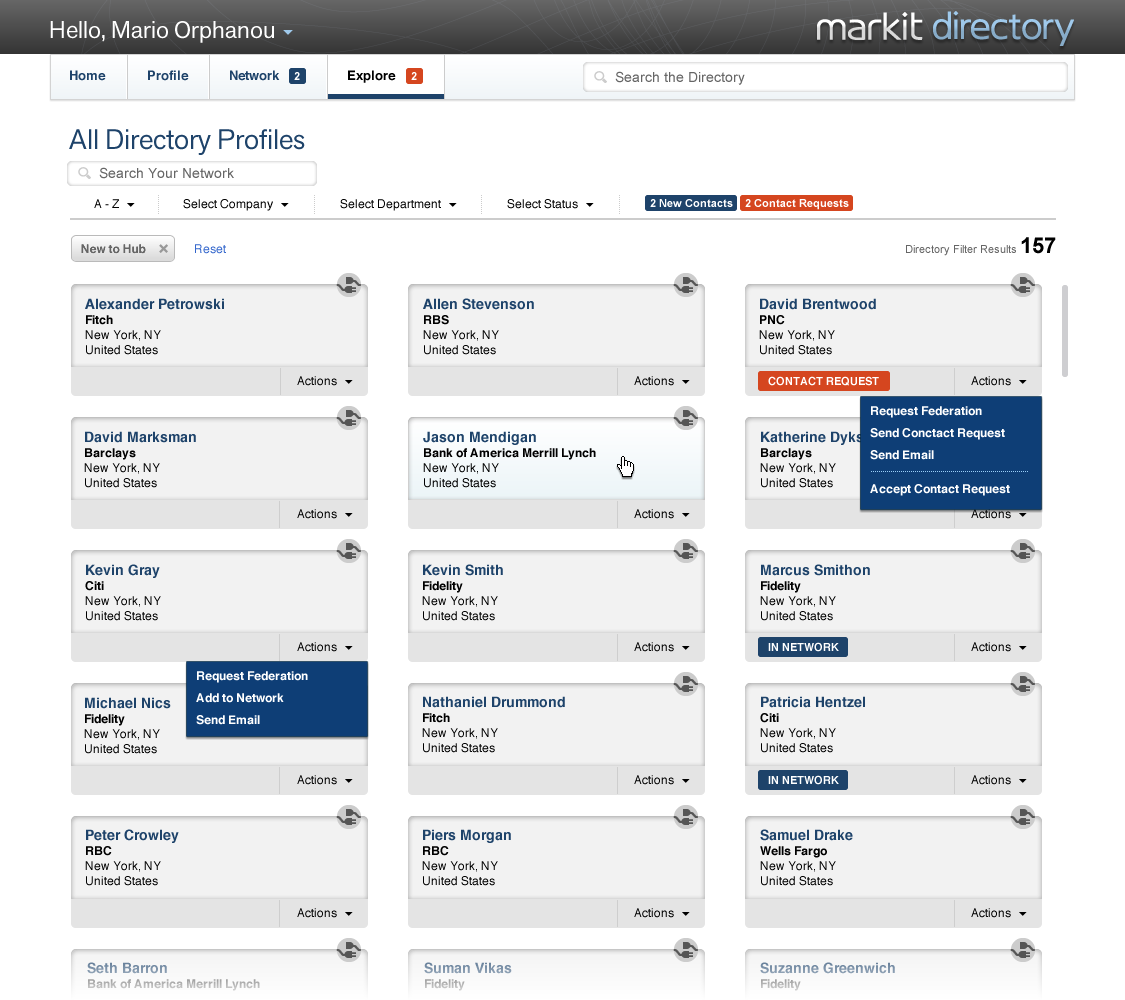Click the 2 Contact Requests badge
The height and width of the screenshot is (1000, 1125).
[x=796, y=203]
